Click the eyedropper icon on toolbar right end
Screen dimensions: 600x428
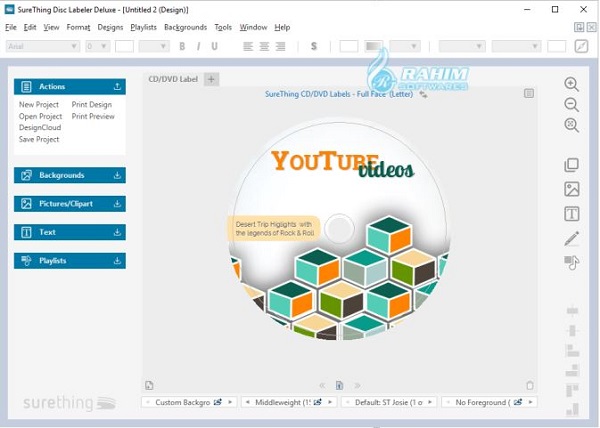581,46
